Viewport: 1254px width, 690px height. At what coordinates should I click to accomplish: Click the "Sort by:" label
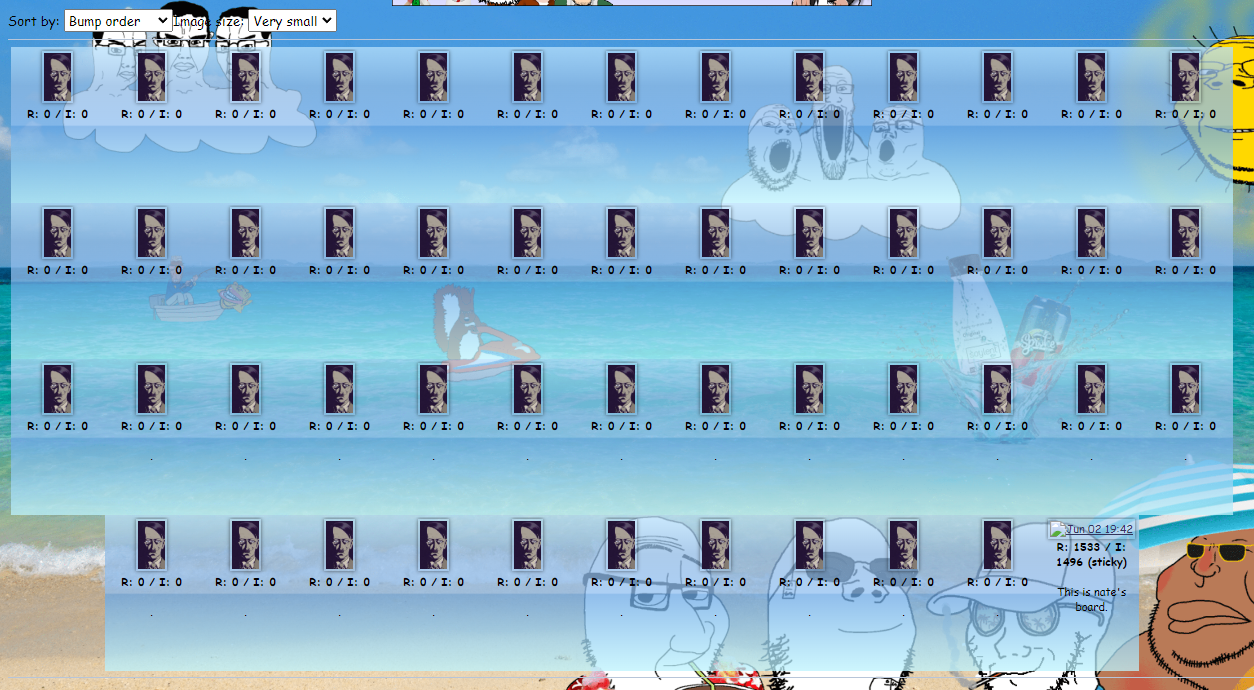coord(34,21)
